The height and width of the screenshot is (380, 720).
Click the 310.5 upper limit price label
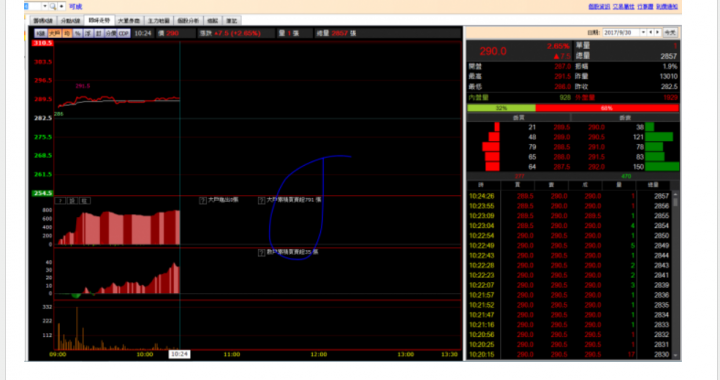(x=42, y=43)
